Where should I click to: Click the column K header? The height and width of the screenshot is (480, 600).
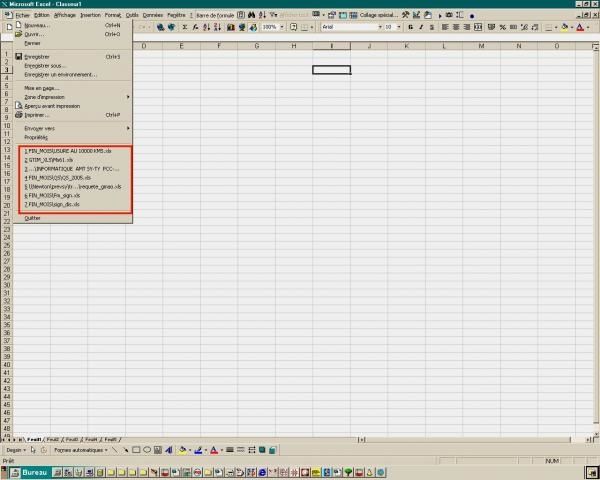(x=406, y=46)
